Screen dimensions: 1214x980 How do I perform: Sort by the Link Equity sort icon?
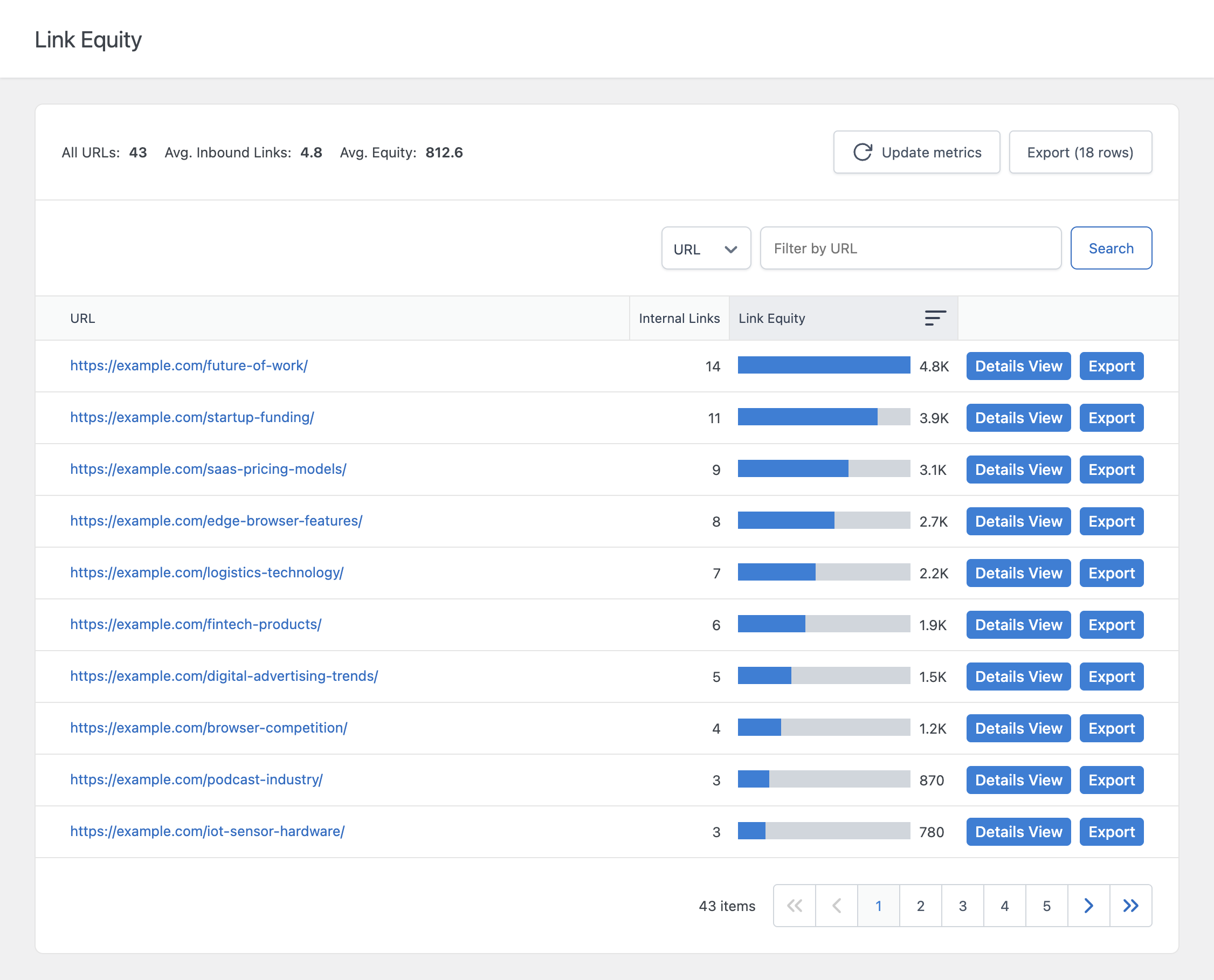[935, 319]
